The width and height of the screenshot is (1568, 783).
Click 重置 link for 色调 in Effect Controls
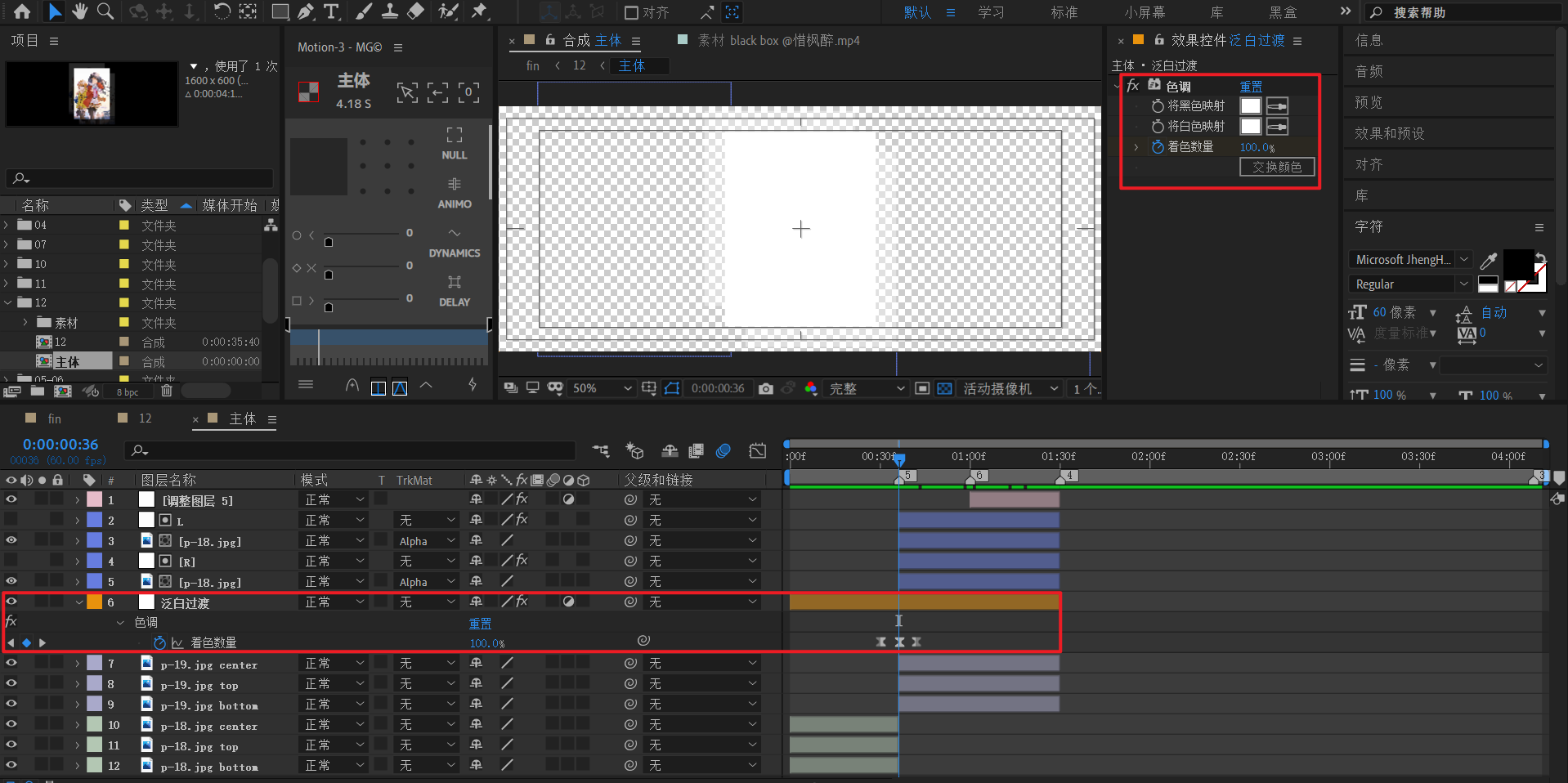pos(1251,87)
